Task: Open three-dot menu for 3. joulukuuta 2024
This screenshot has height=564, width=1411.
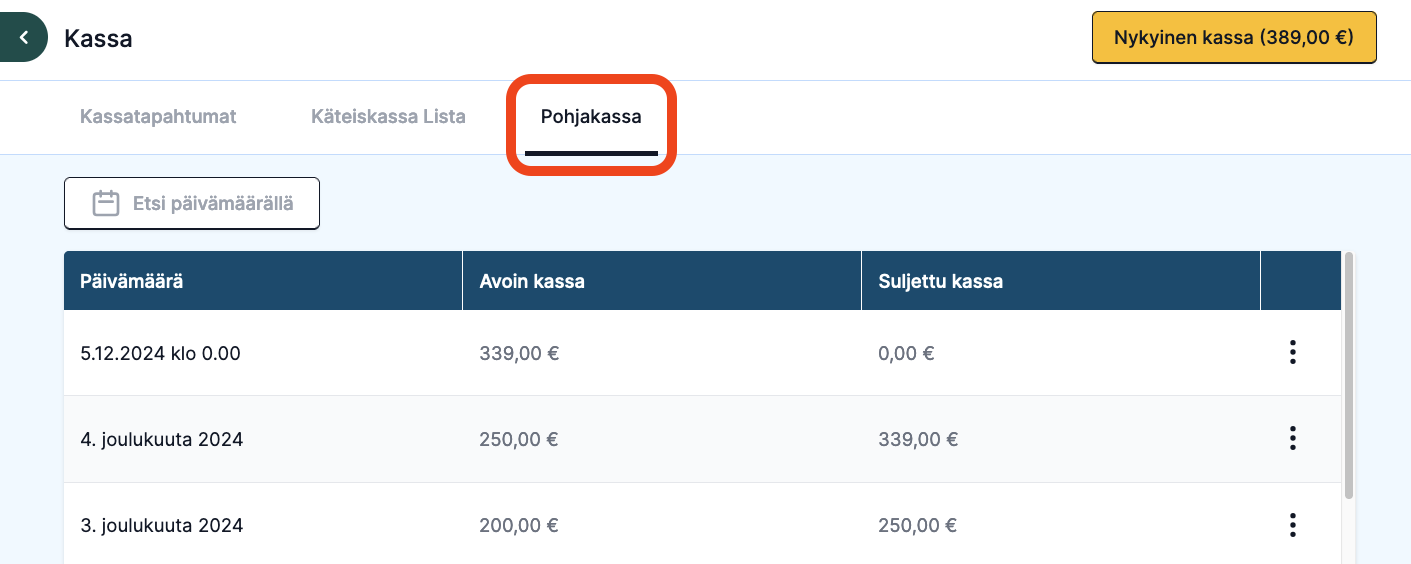Action: [1293, 525]
